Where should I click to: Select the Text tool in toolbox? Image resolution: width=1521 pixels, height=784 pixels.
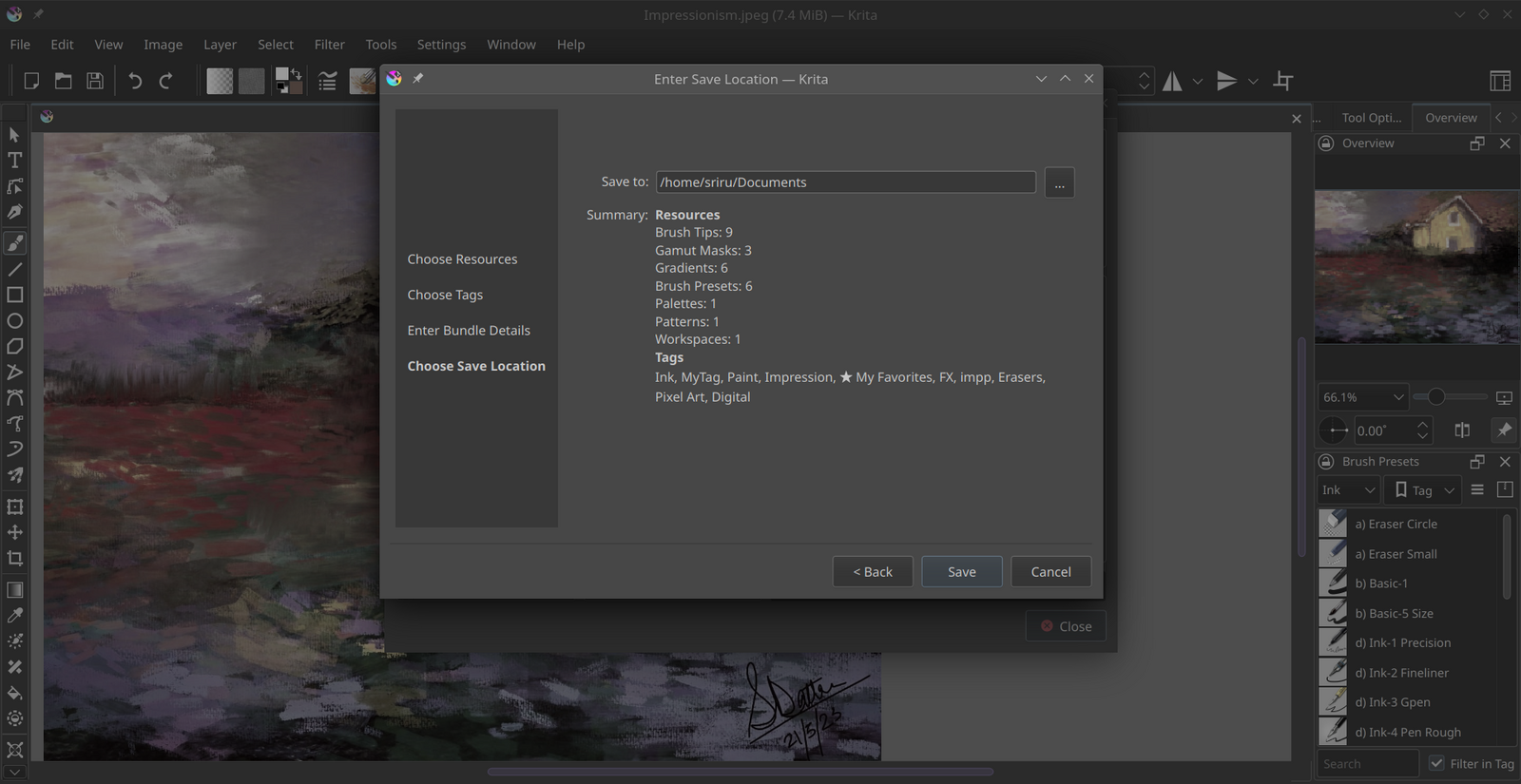pyautogui.click(x=15, y=161)
